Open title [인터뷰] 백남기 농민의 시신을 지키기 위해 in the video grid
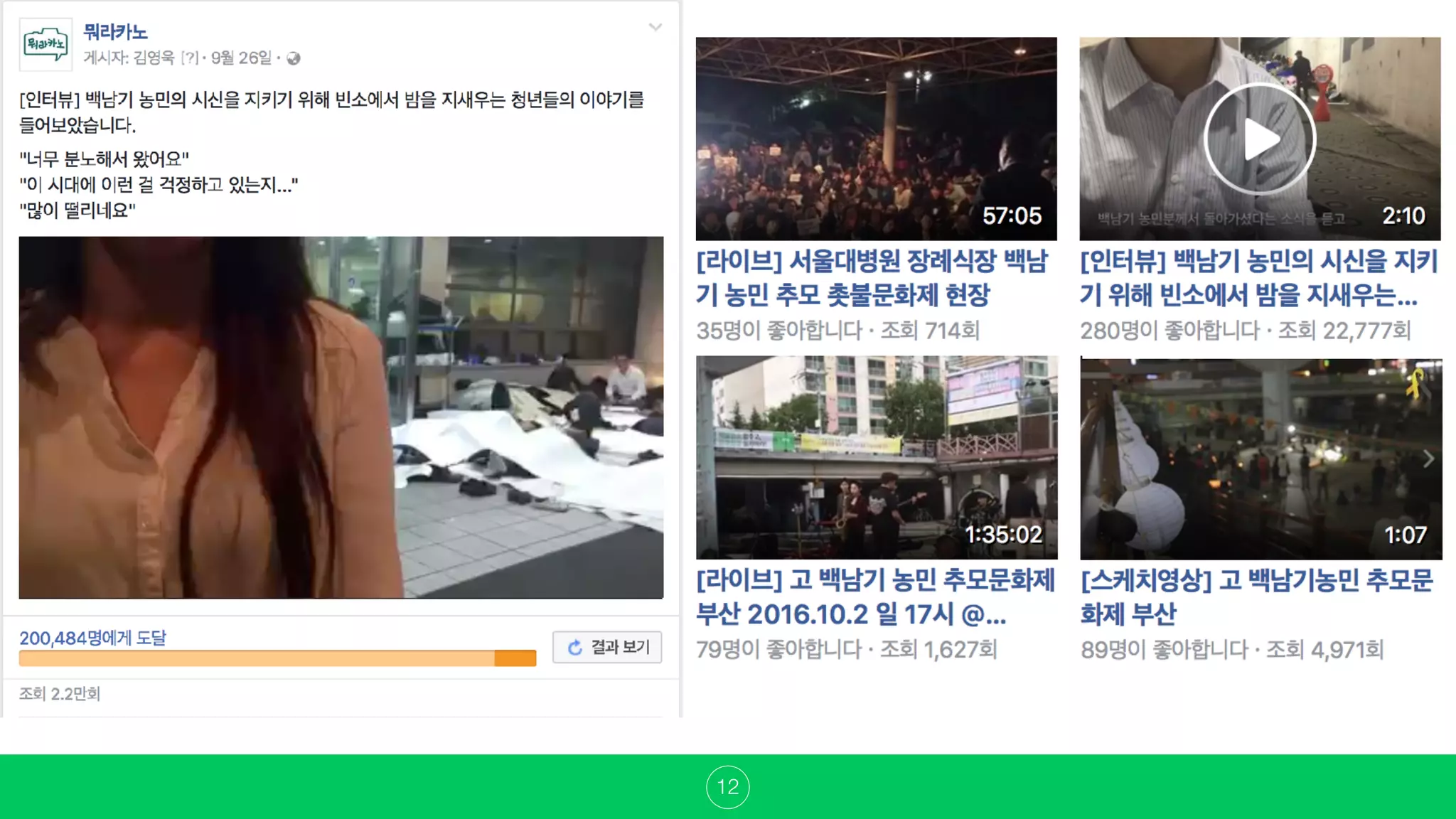The height and width of the screenshot is (819, 1456). click(1259, 278)
